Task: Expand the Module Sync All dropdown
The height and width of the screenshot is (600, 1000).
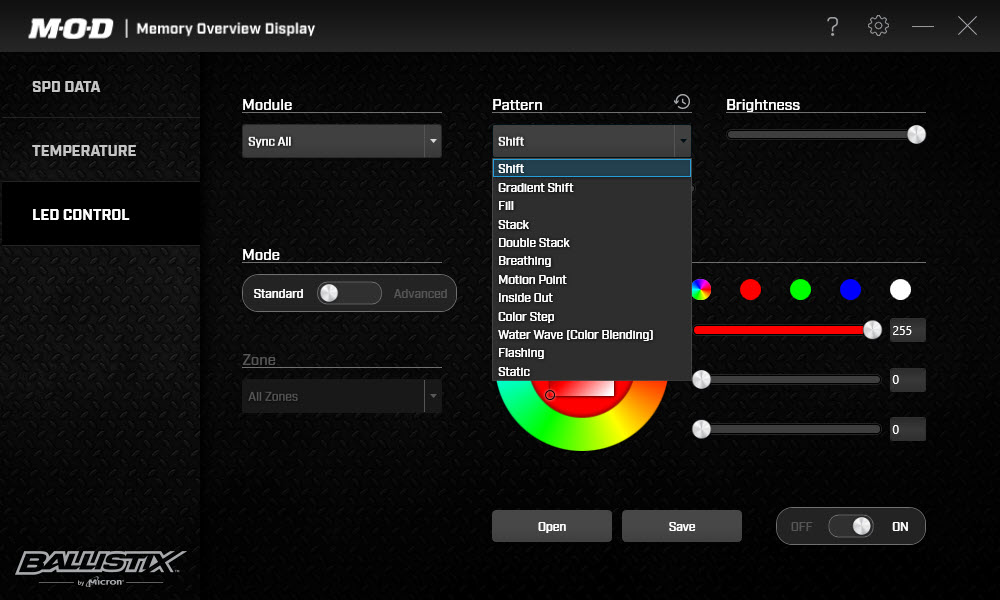Action: (x=341, y=141)
